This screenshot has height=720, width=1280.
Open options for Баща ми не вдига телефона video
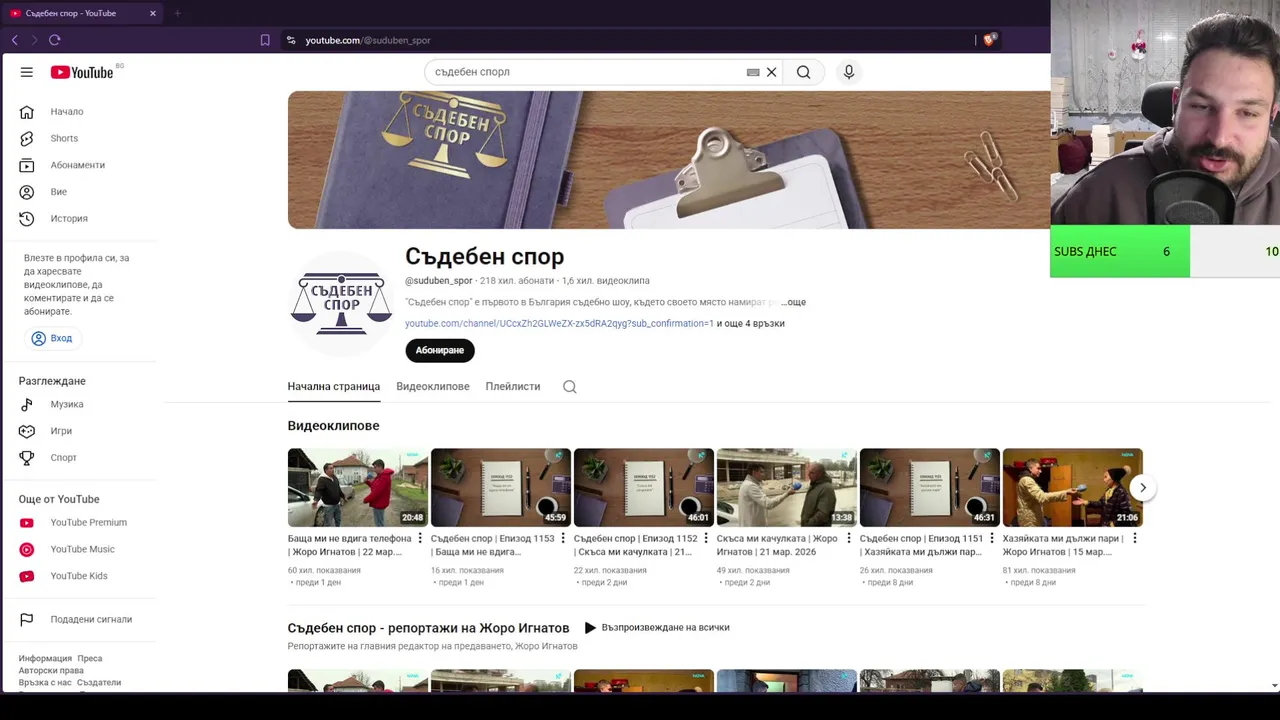[x=420, y=538]
